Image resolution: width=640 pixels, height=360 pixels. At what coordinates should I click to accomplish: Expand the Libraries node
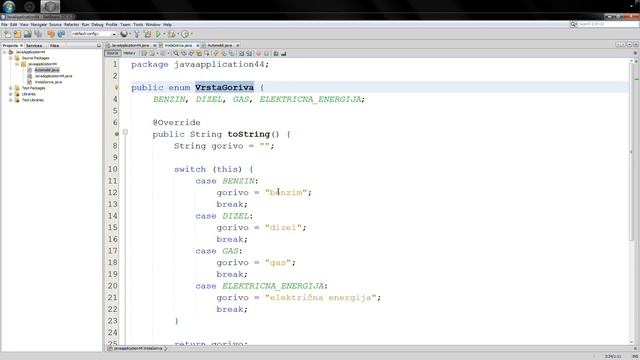[x=11, y=94]
